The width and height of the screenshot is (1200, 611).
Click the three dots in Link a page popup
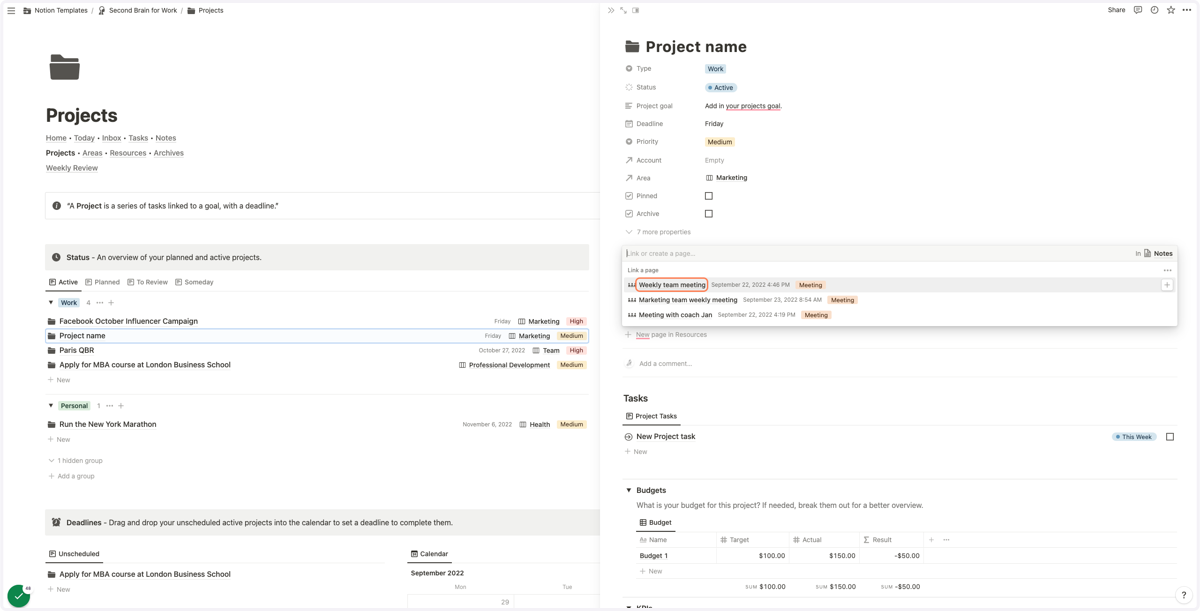click(x=1167, y=270)
